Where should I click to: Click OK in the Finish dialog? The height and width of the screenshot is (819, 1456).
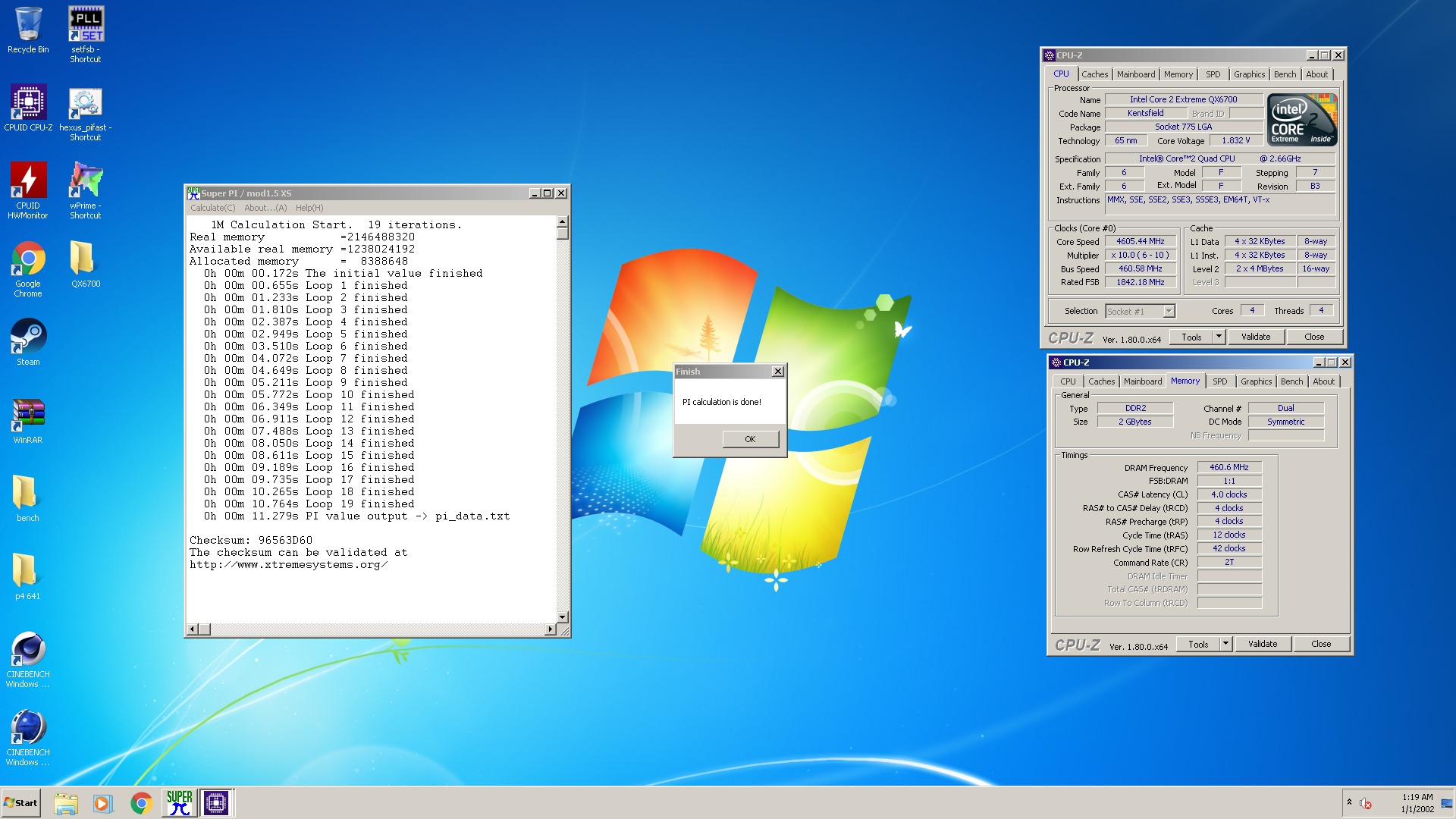pyautogui.click(x=750, y=439)
